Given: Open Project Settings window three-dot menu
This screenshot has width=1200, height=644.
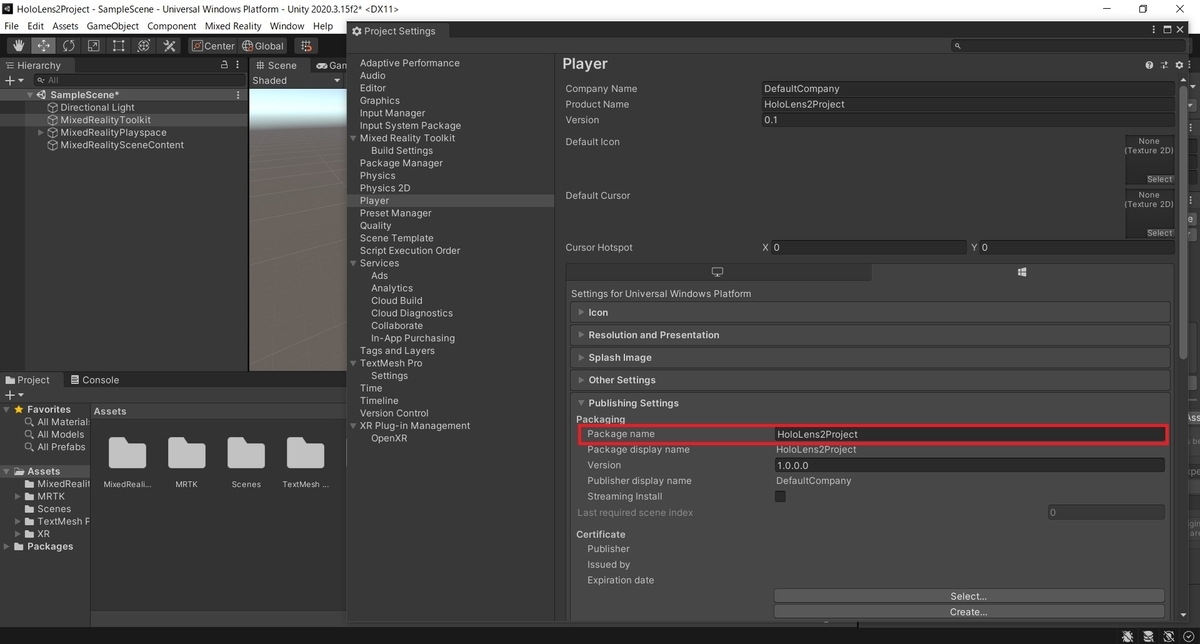Looking at the screenshot, I should pos(1153,30).
